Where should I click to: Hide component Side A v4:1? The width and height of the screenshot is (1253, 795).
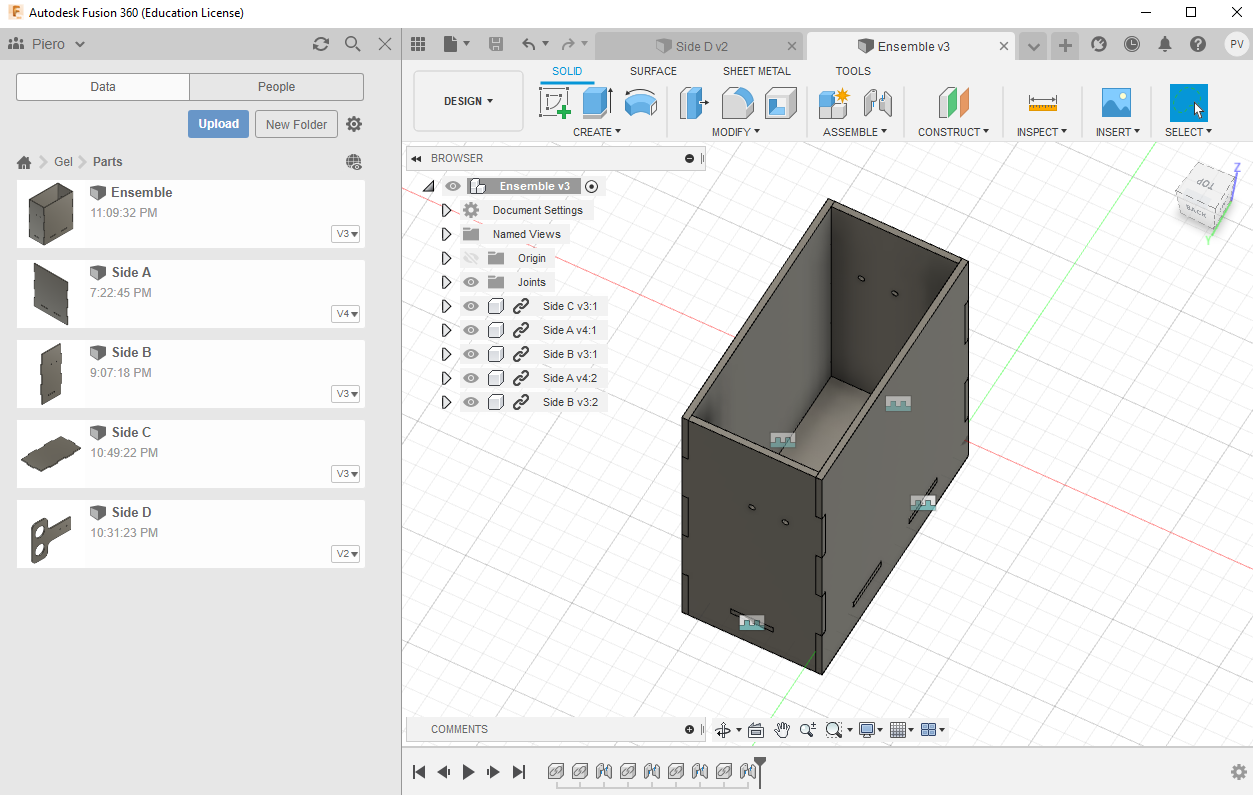[471, 330]
